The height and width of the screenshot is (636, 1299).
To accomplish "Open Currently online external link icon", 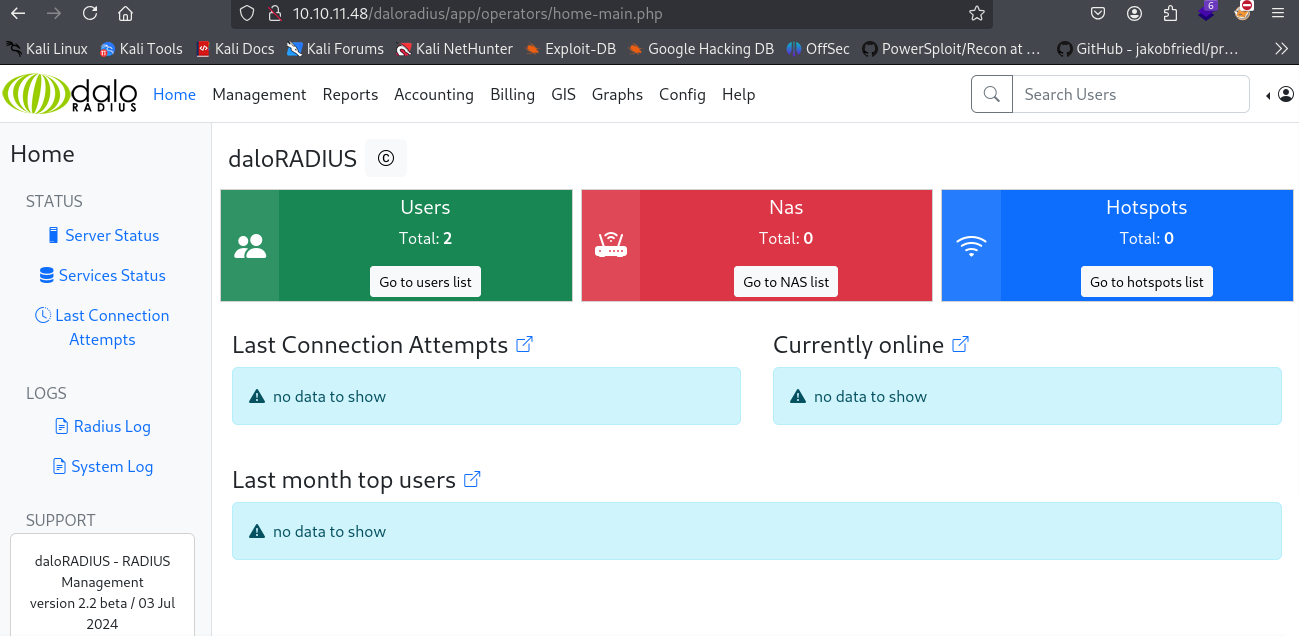I will 960,344.
